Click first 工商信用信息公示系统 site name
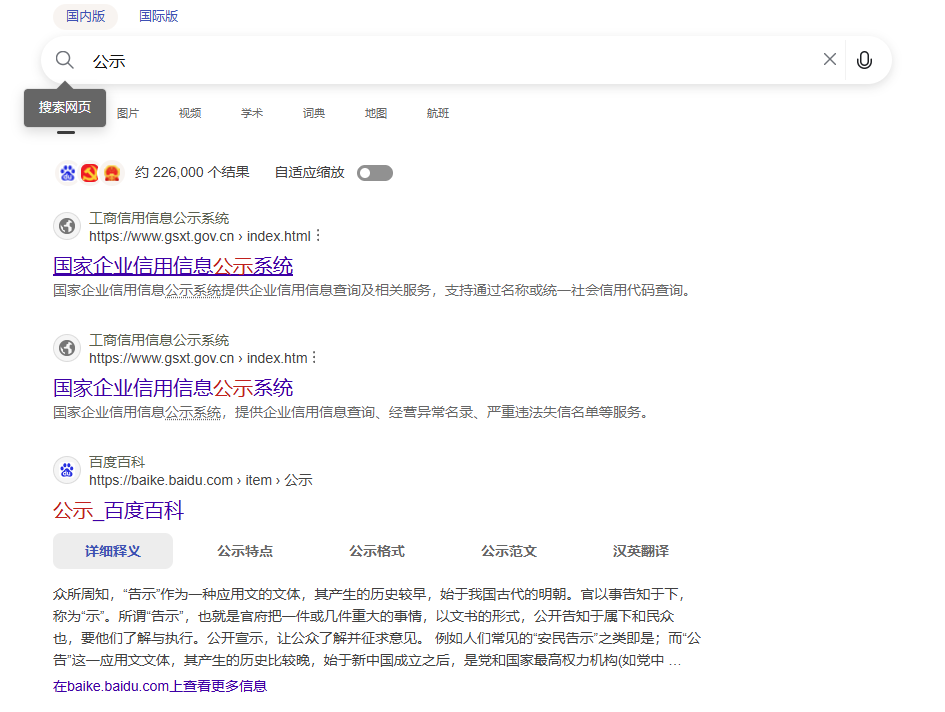The height and width of the screenshot is (712, 945). pos(159,218)
